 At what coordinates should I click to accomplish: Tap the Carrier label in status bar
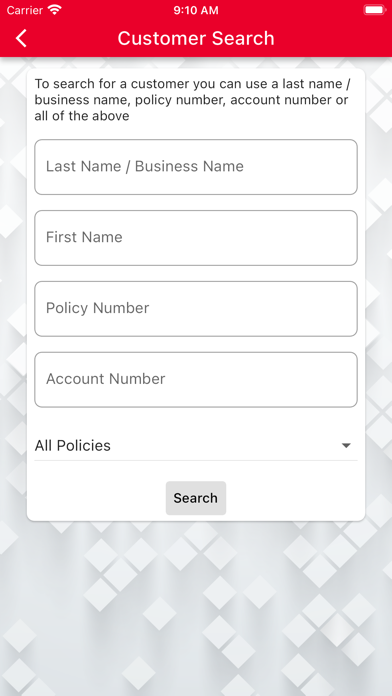(25, 10)
